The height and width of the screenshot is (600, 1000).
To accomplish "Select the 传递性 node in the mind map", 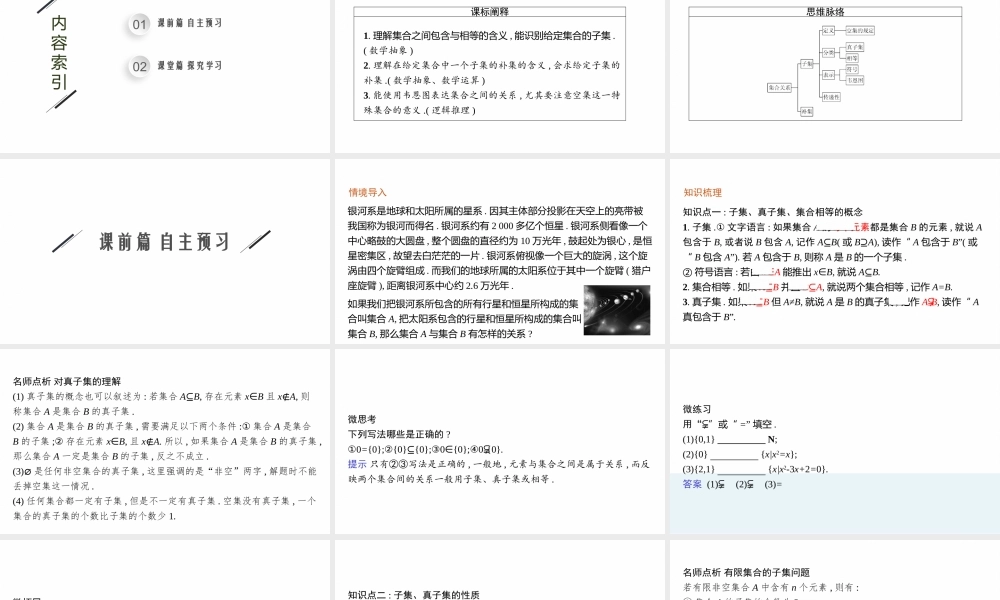I will (x=830, y=96).
